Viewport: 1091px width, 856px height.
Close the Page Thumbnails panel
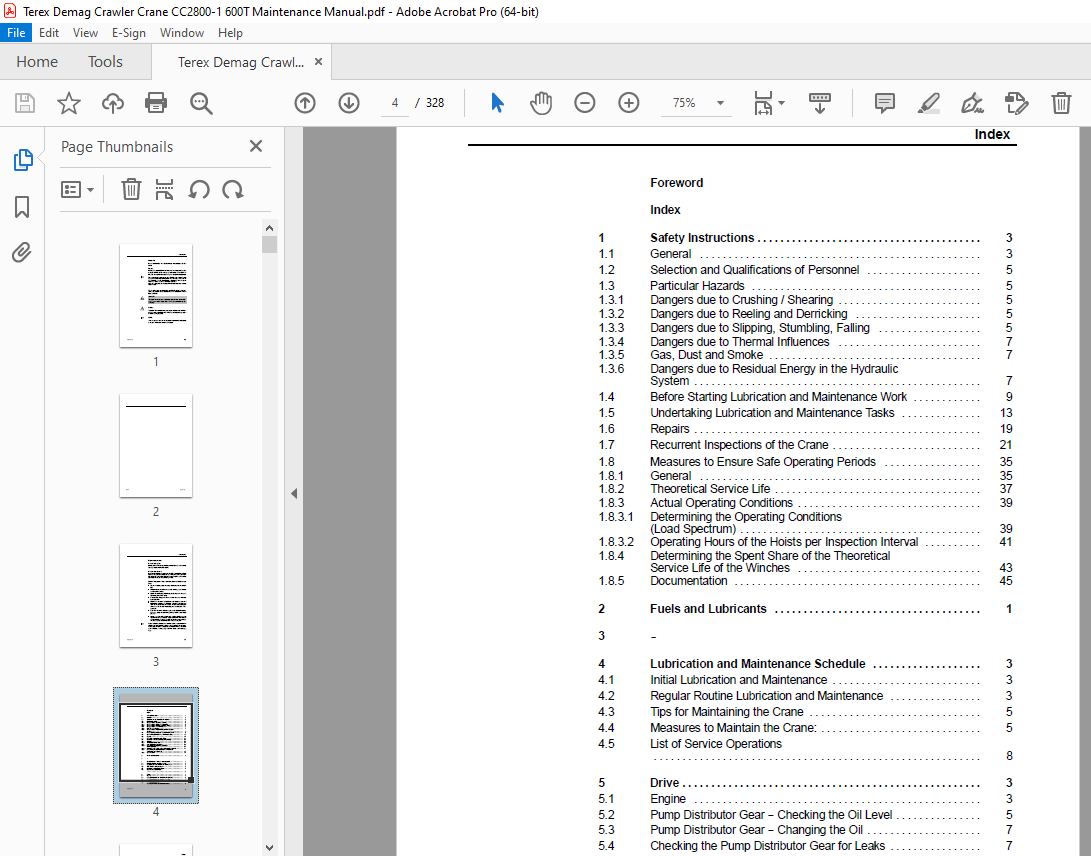pyautogui.click(x=256, y=146)
